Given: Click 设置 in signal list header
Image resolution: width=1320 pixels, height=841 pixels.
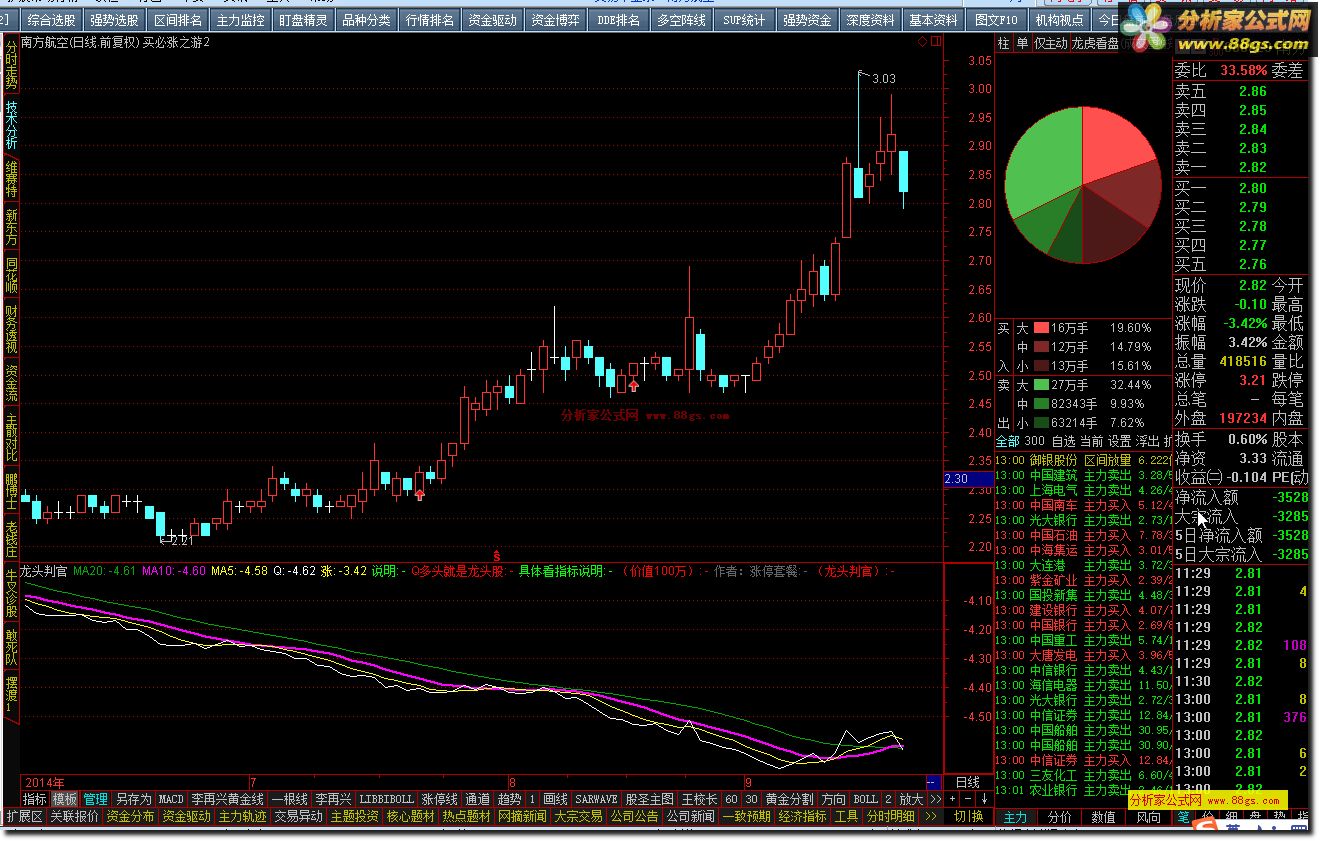Looking at the screenshot, I should [x=1119, y=441].
